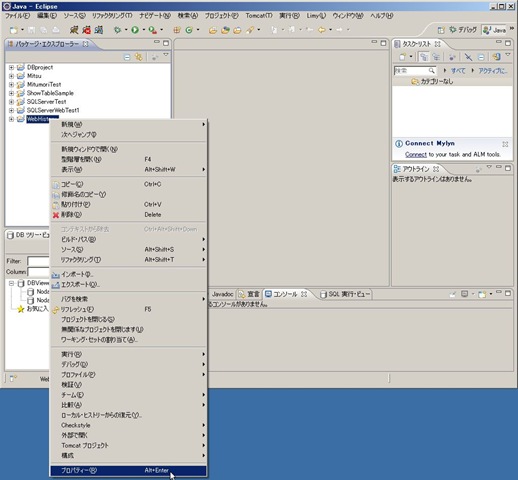Click the favorites star icon in DB tree
This screenshot has width=518, height=480.
[x=21, y=309]
